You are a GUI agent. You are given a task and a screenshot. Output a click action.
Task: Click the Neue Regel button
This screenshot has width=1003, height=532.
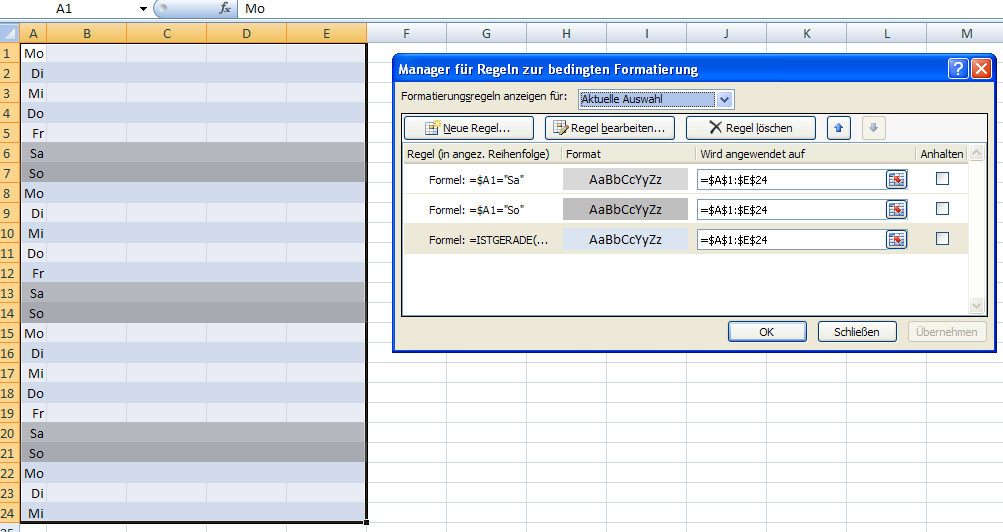coord(469,128)
